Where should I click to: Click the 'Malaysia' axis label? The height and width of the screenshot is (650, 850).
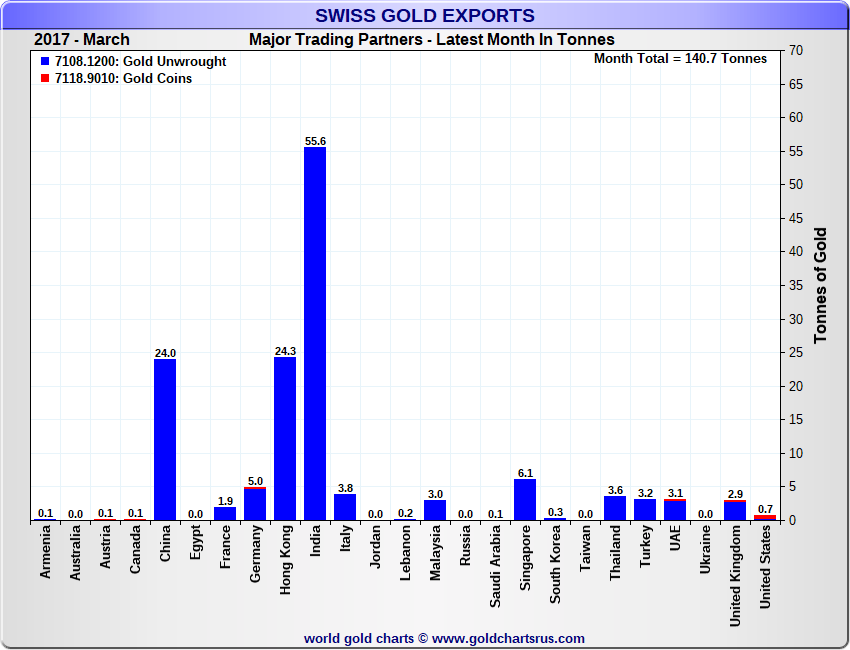pos(436,553)
